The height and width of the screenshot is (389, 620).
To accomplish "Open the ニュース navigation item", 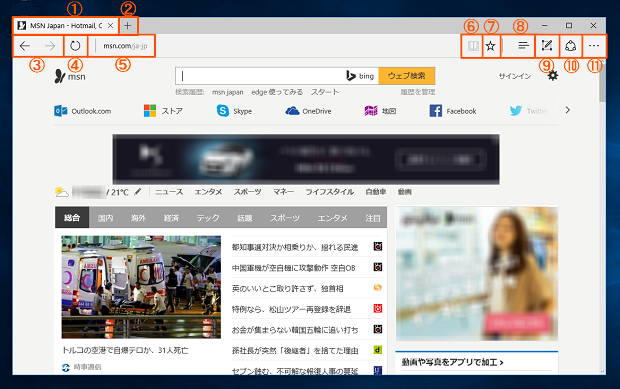I will tap(169, 192).
